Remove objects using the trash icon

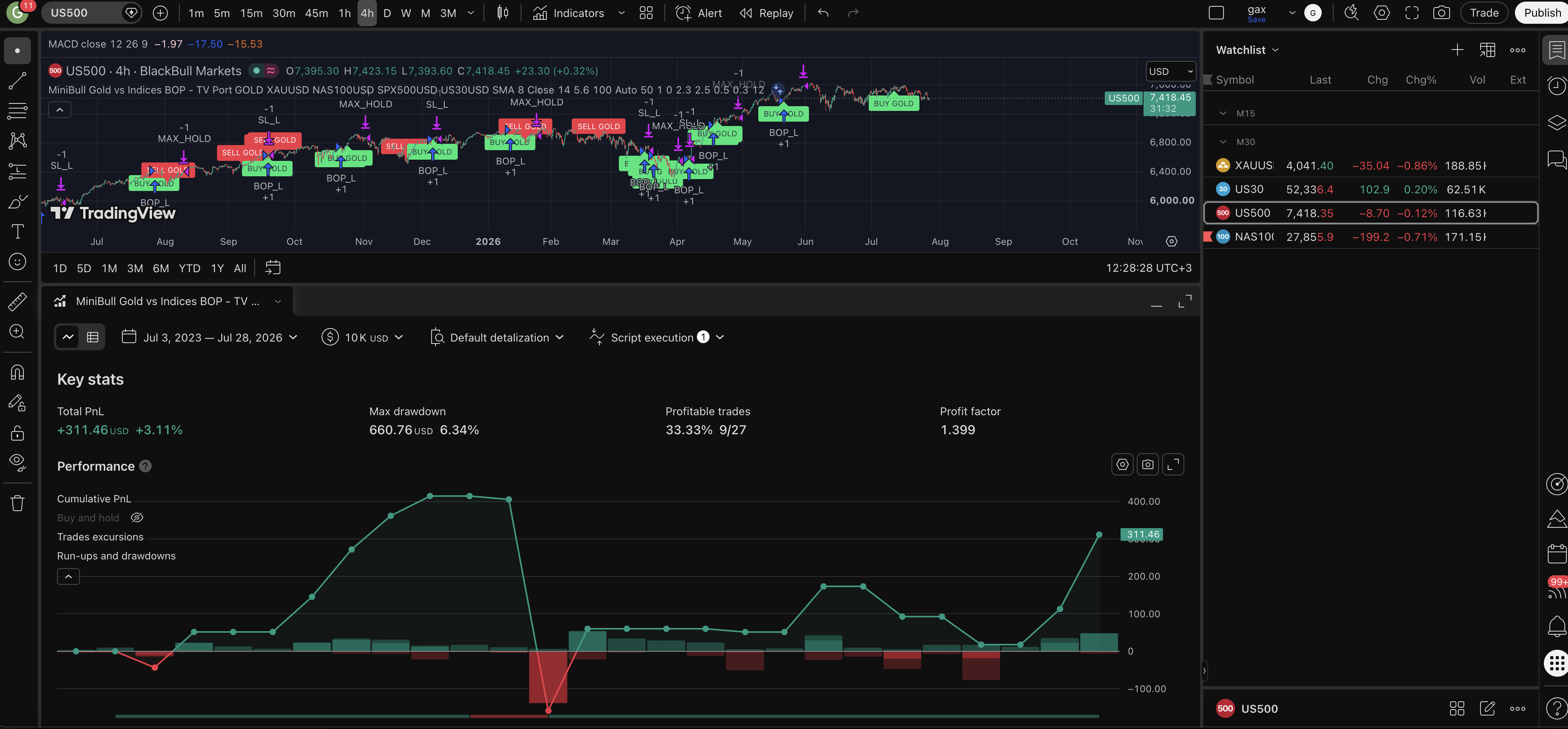click(x=17, y=503)
